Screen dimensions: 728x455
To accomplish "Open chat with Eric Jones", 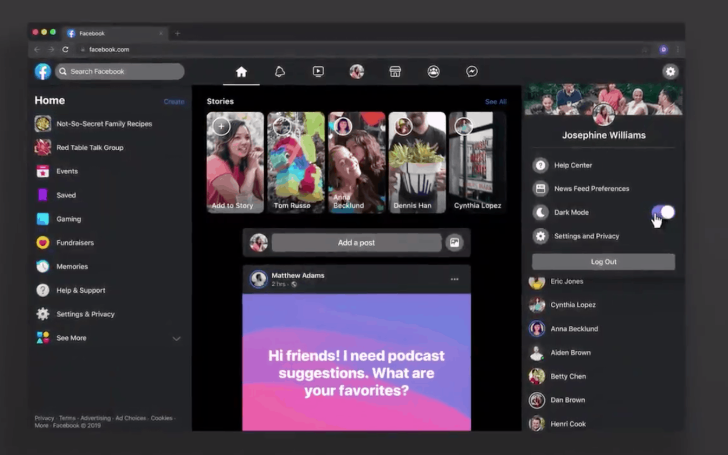I will click(567, 281).
